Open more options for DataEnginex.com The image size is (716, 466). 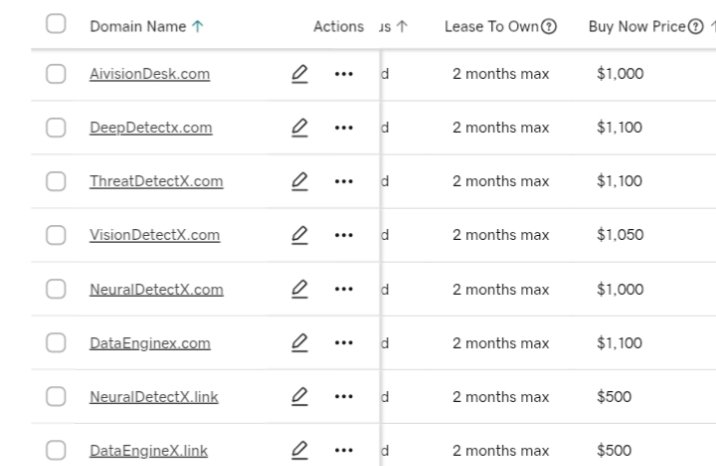pyautogui.click(x=343, y=343)
